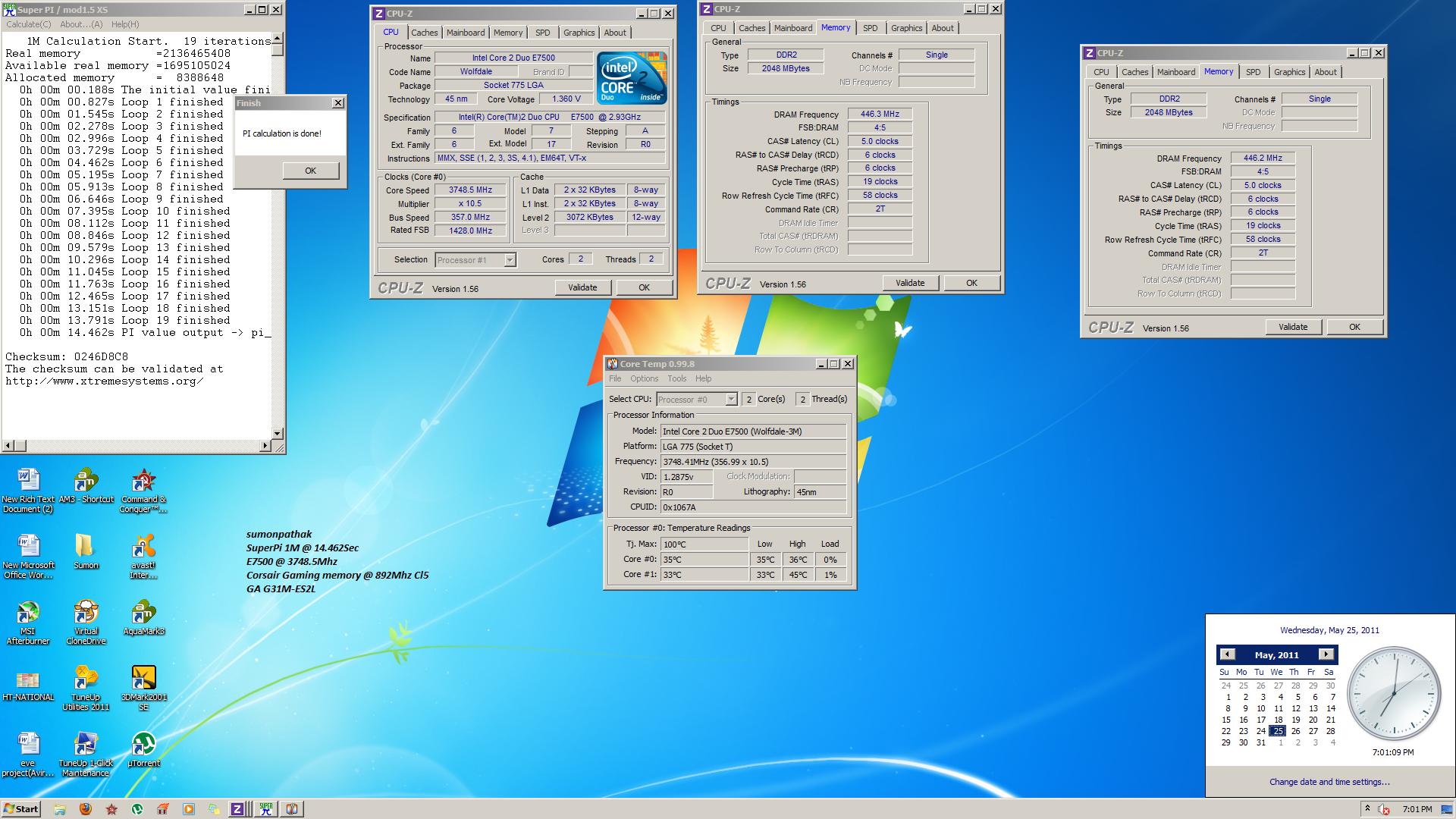Viewport: 1456px width, 819px height.
Task: Open MSI Afterburner desktop shortcut
Action: pos(28,622)
